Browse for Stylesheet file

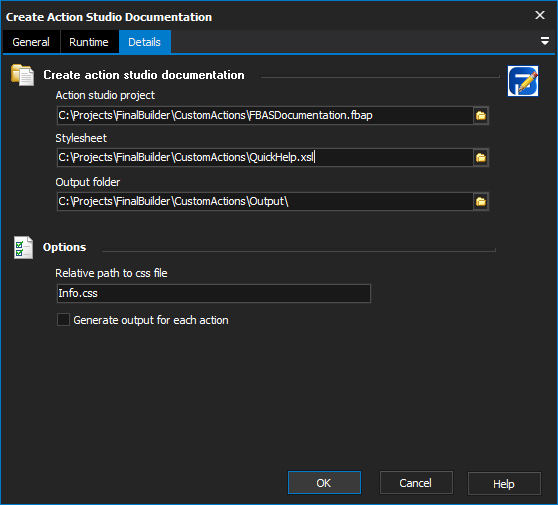click(x=481, y=157)
